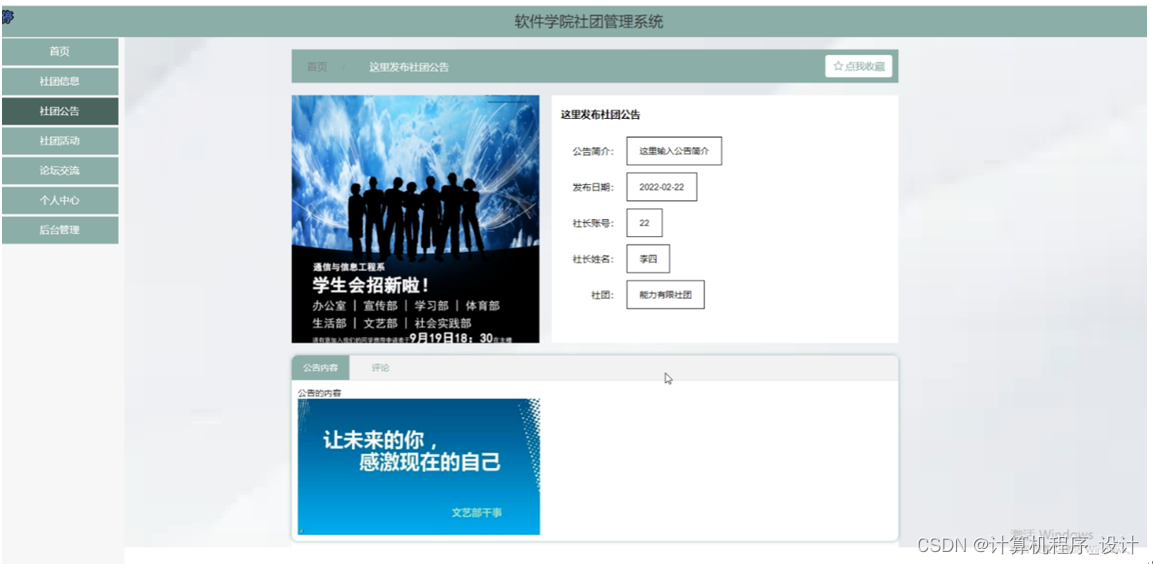
Task: Open 社团活动 sidebar item
Action: pos(60,141)
